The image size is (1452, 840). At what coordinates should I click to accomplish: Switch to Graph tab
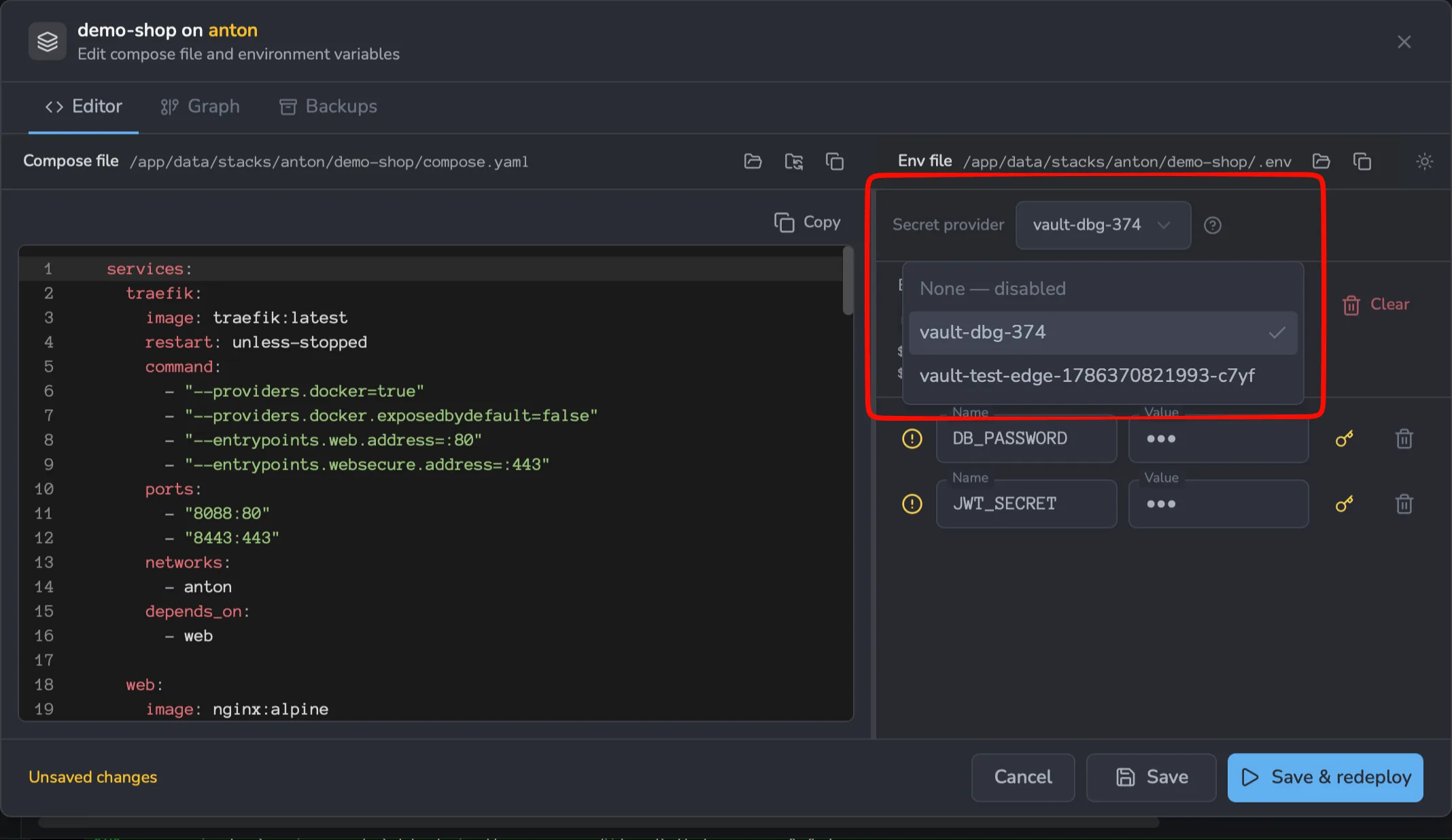click(x=200, y=107)
